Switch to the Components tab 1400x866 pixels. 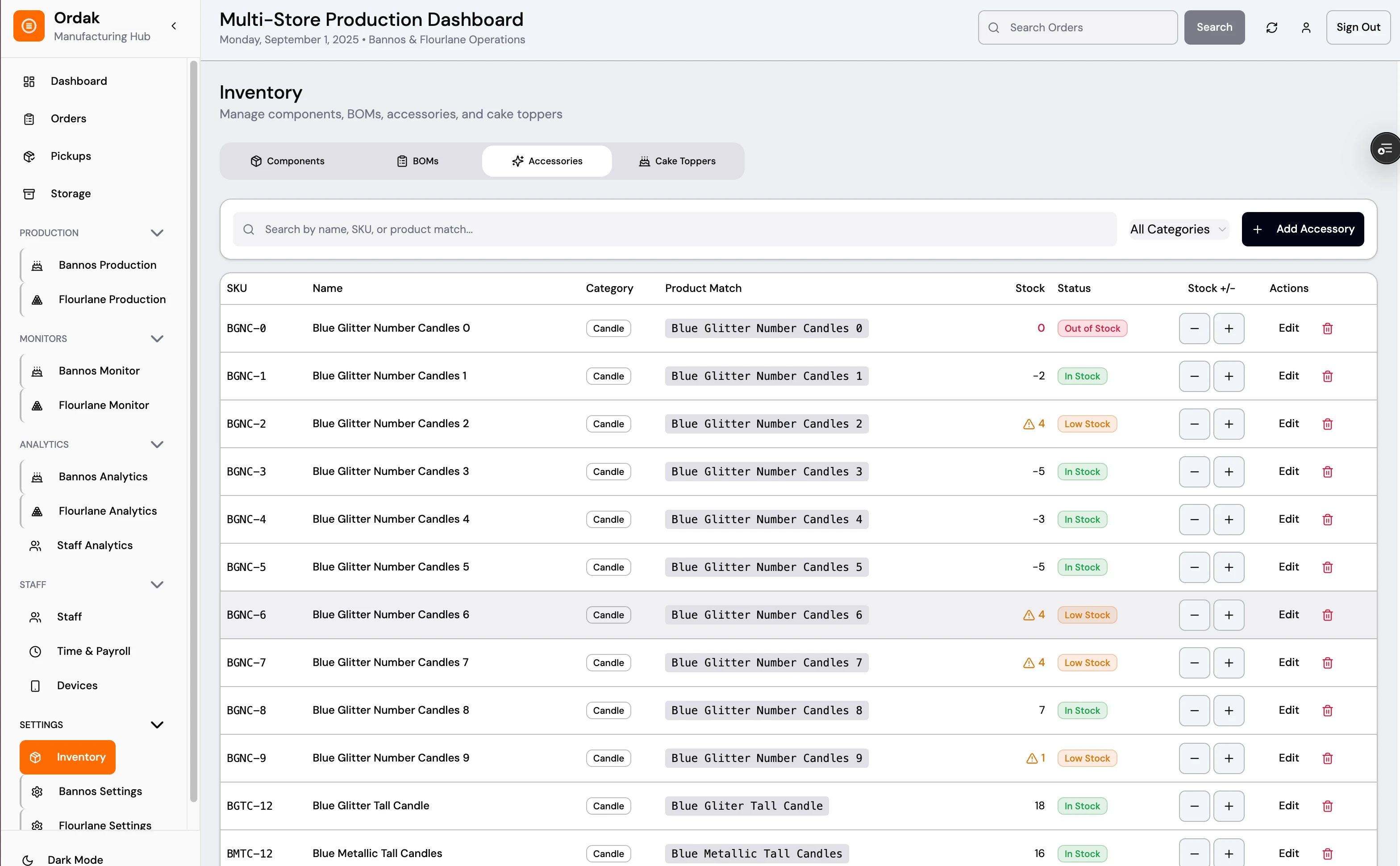(x=287, y=161)
